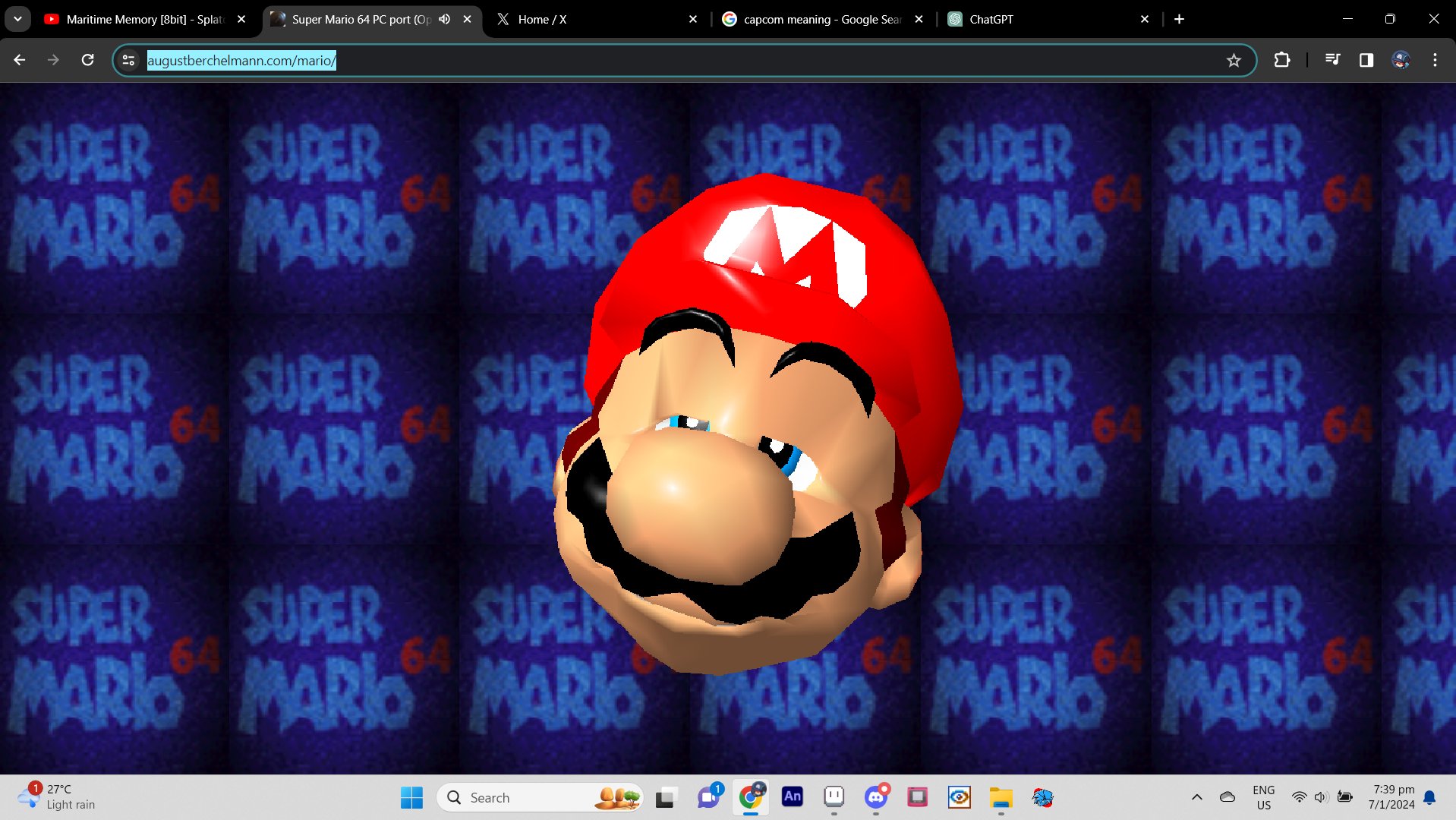Open the clock showing 7:39 pm
The width and height of the screenshot is (1456, 820).
1392,797
